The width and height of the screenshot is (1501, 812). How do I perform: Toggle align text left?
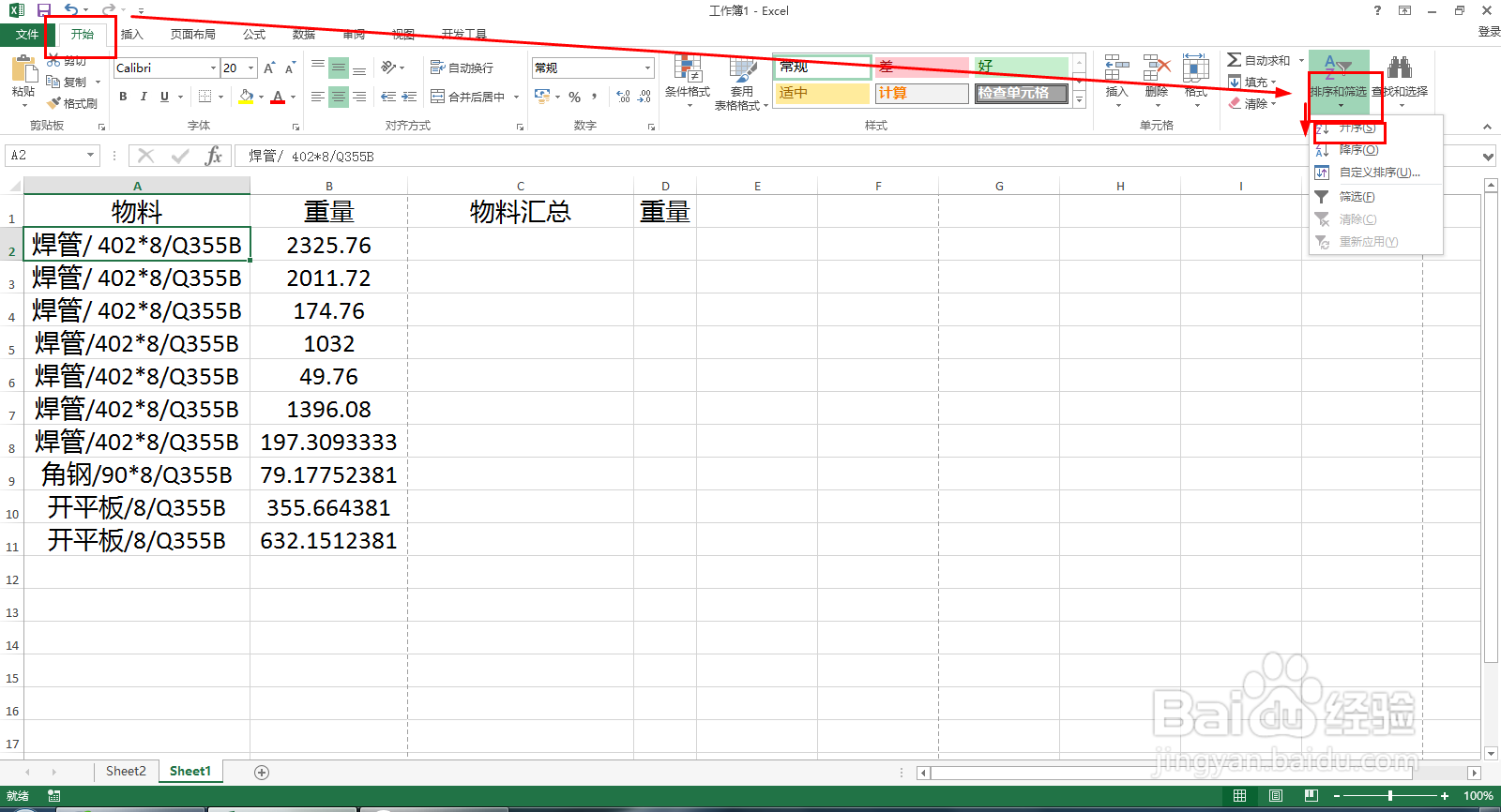(x=318, y=97)
